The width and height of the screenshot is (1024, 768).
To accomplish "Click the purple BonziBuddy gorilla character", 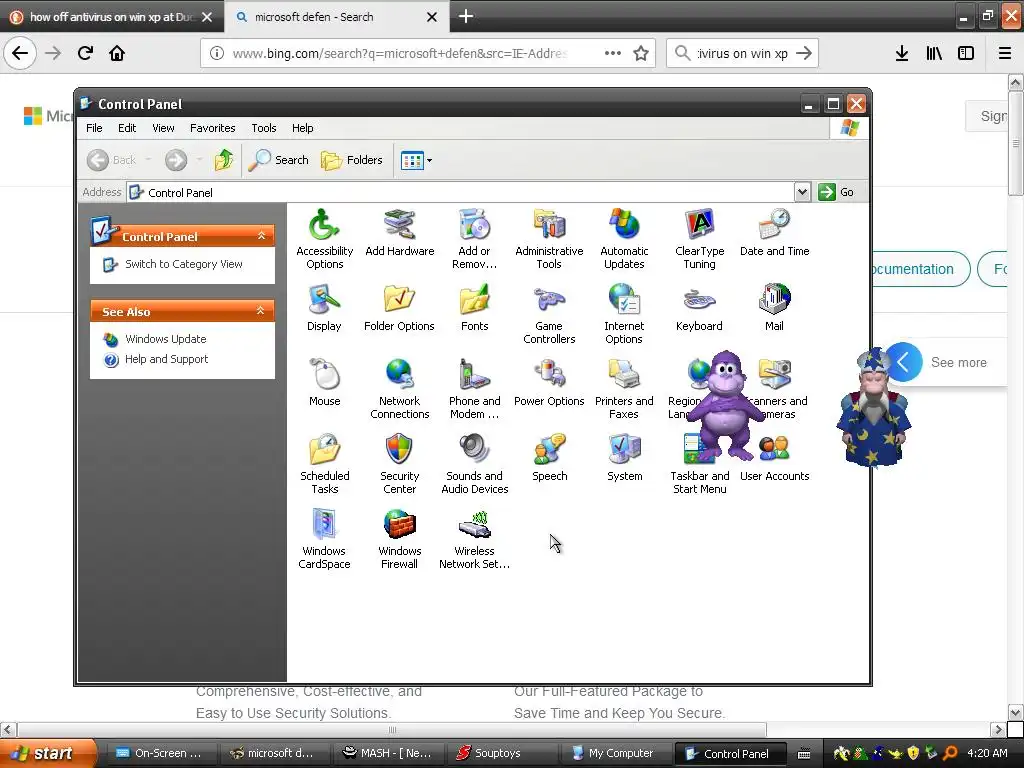I will tap(726, 405).
